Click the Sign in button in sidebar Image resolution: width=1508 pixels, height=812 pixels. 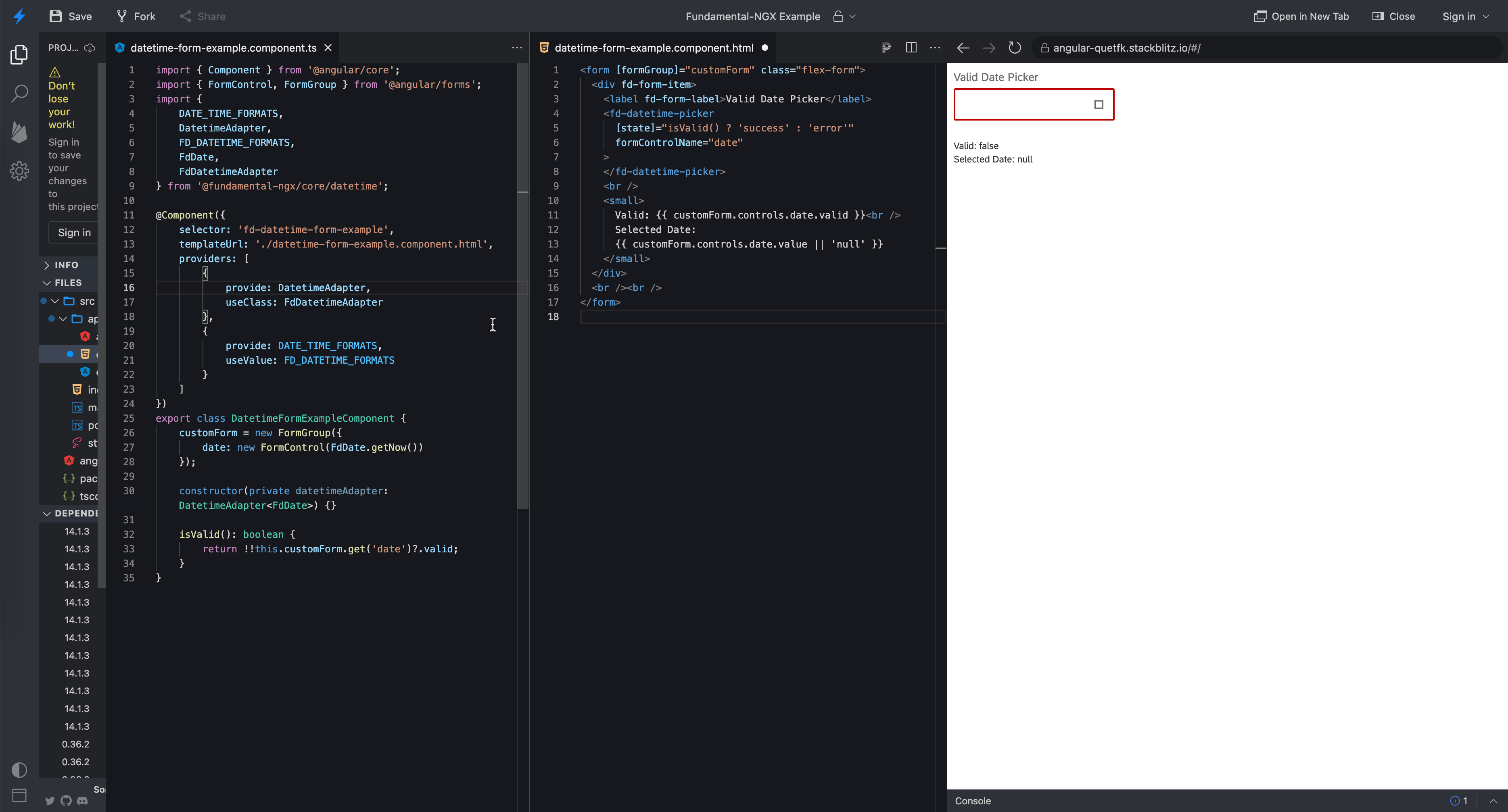point(73,232)
